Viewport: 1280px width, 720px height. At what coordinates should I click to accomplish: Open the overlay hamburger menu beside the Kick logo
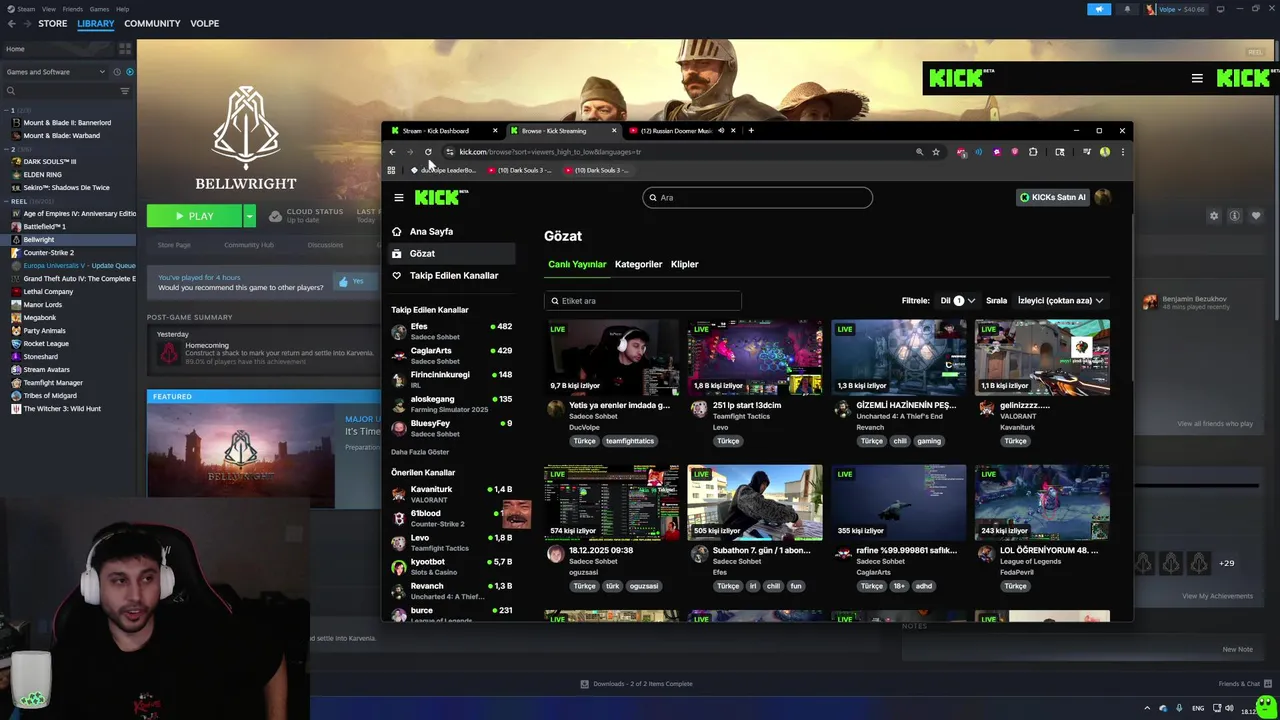click(1197, 78)
